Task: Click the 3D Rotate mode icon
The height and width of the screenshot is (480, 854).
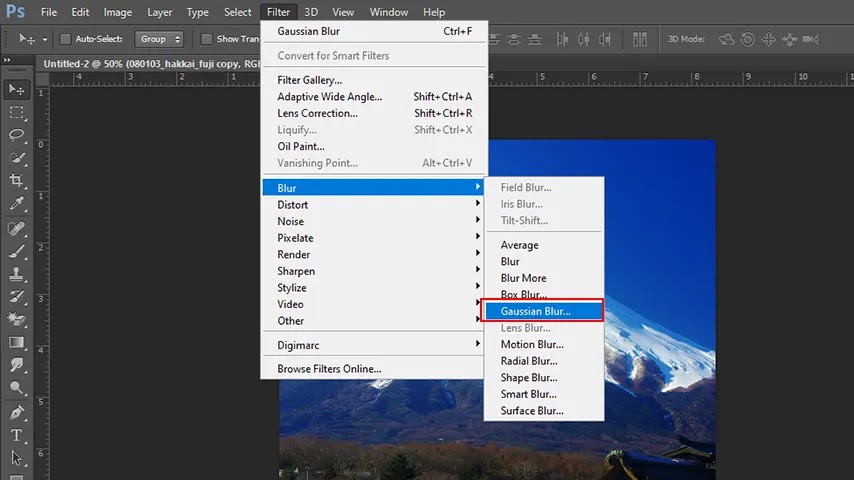Action: click(x=726, y=39)
